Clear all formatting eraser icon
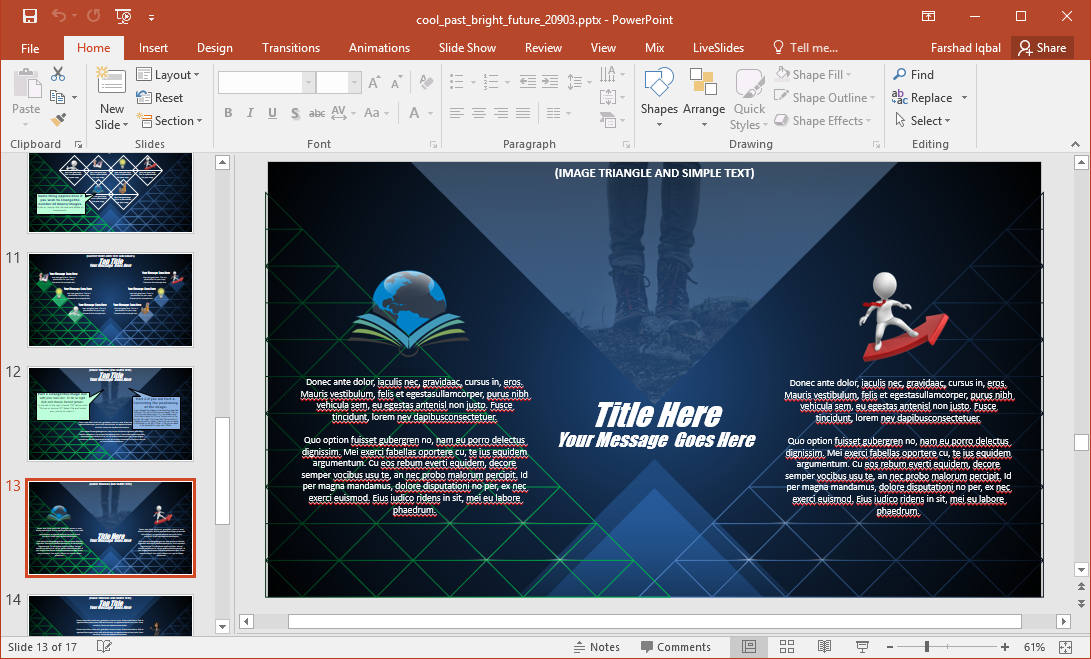Image resolution: width=1091 pixels, height=659 pixels. click(426, 83)
